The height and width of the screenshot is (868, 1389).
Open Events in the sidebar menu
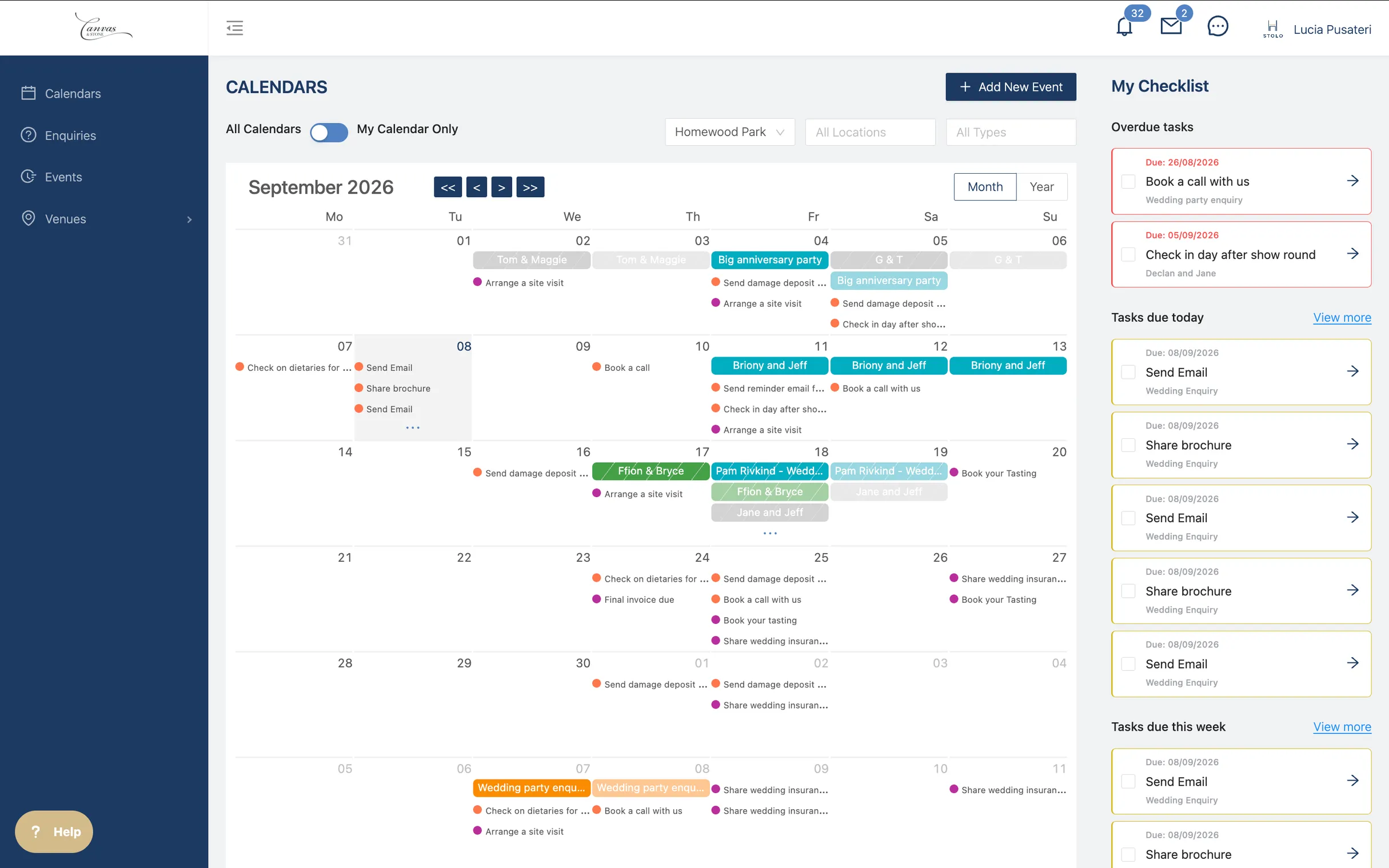click(x=63, y=177)
